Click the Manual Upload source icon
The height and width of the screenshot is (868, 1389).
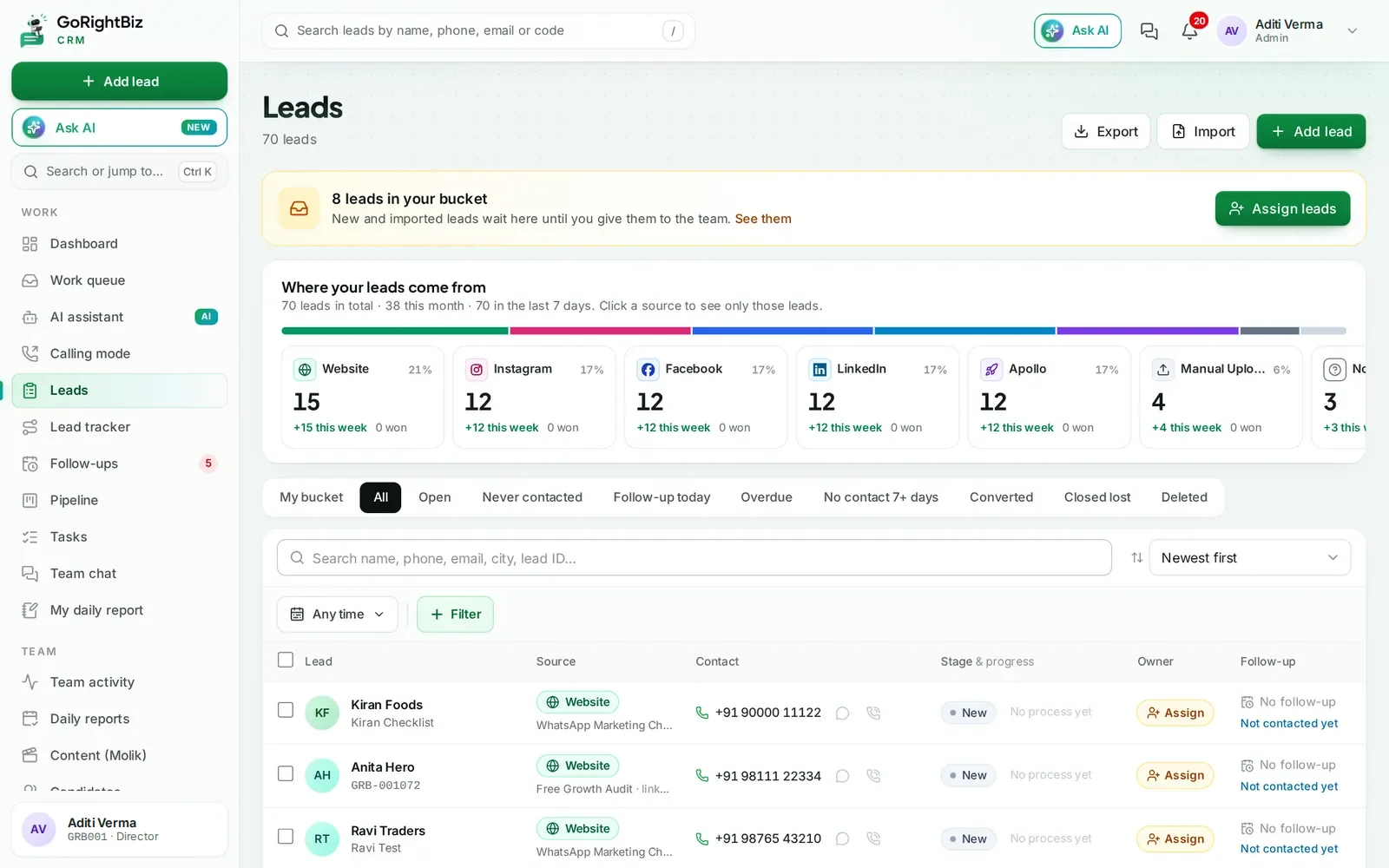[x=1163, y=370]
